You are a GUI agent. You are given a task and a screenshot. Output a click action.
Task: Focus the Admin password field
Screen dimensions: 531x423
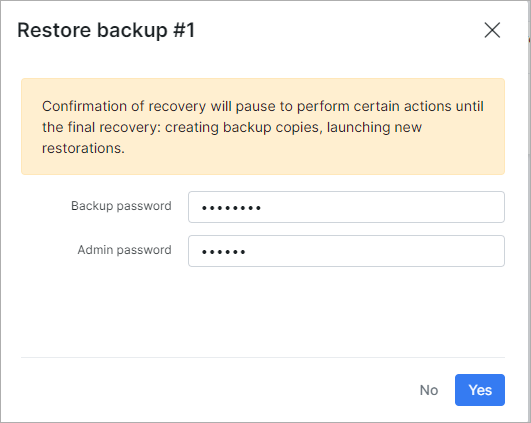(x=346, y=251)
